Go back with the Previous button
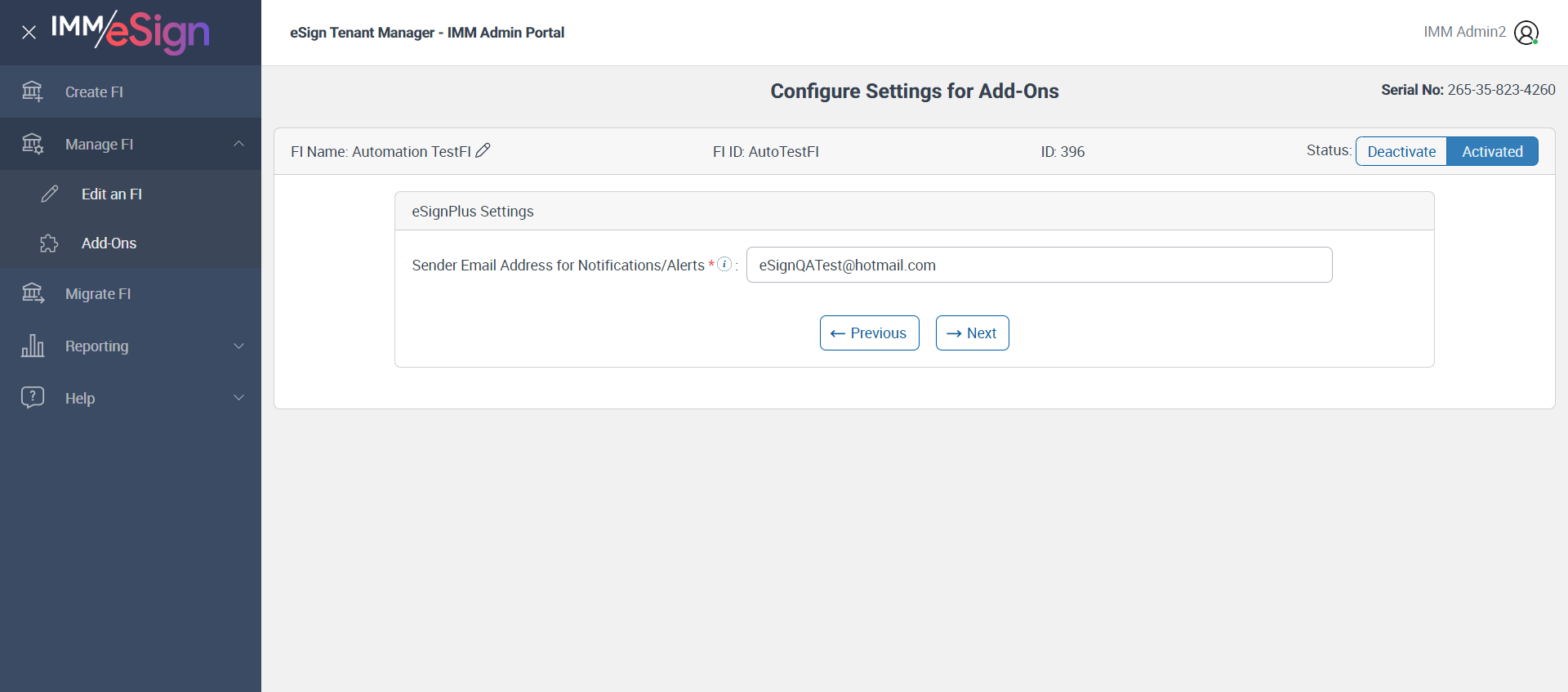1568x692 pixels. [869, 333]
